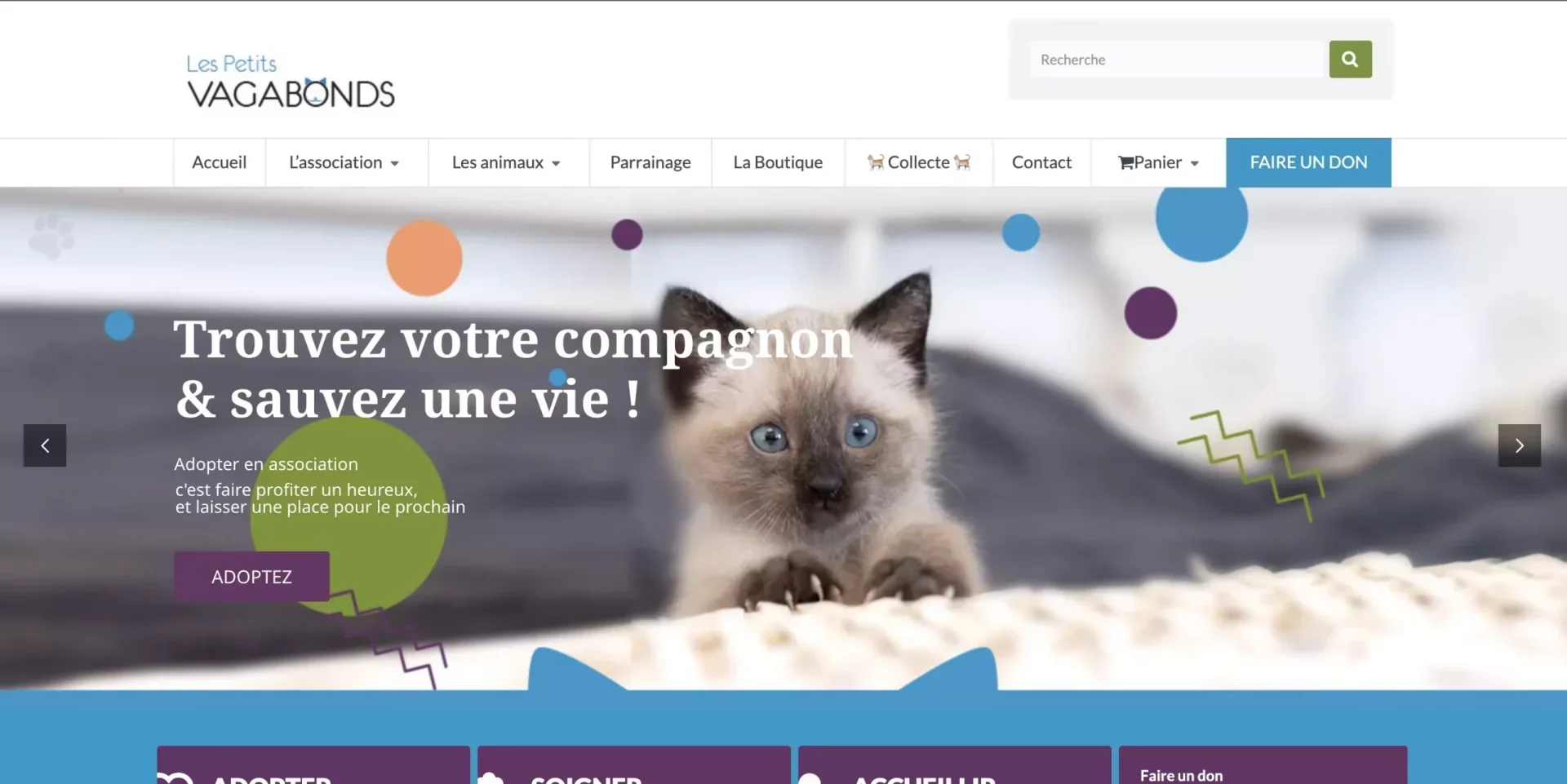
Task: Open La Boutique menu item
Action: [x=778, y=162]
